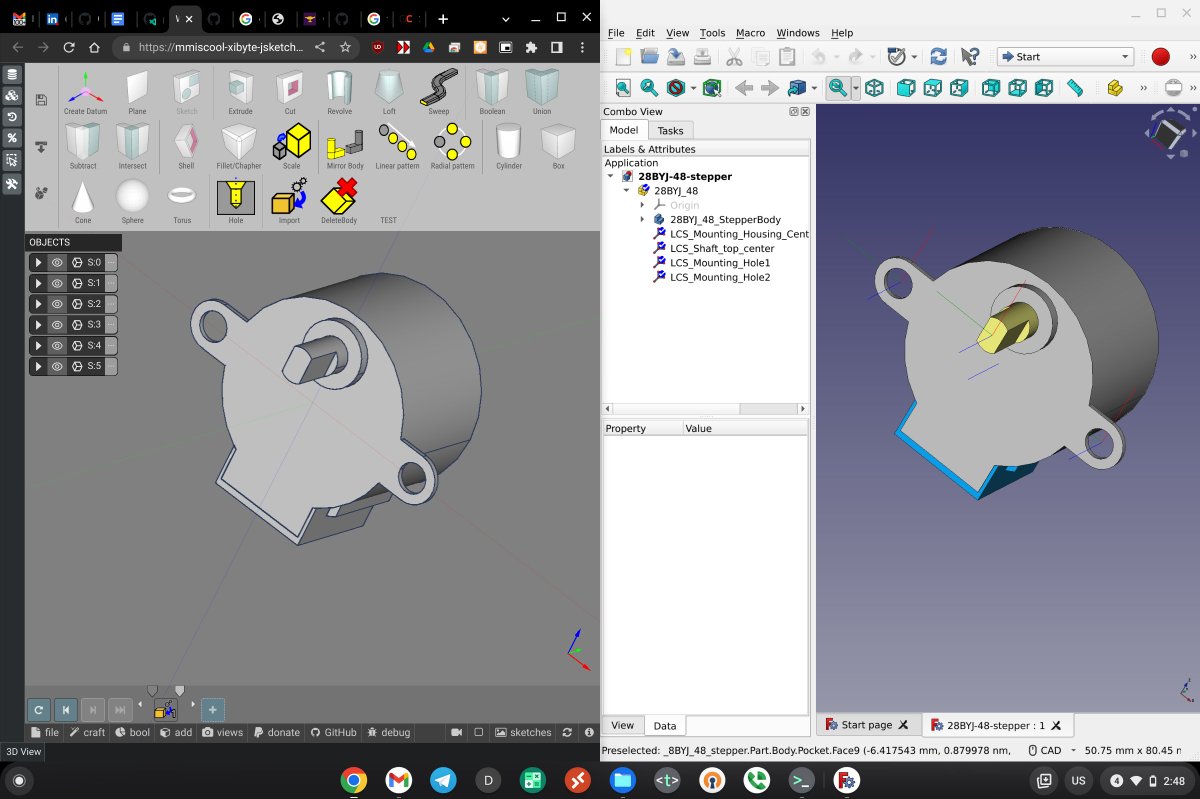Viewport: 1200px width, 799px height.
Task: Switch to the Tasks tab
Action: tap(670, 131)
